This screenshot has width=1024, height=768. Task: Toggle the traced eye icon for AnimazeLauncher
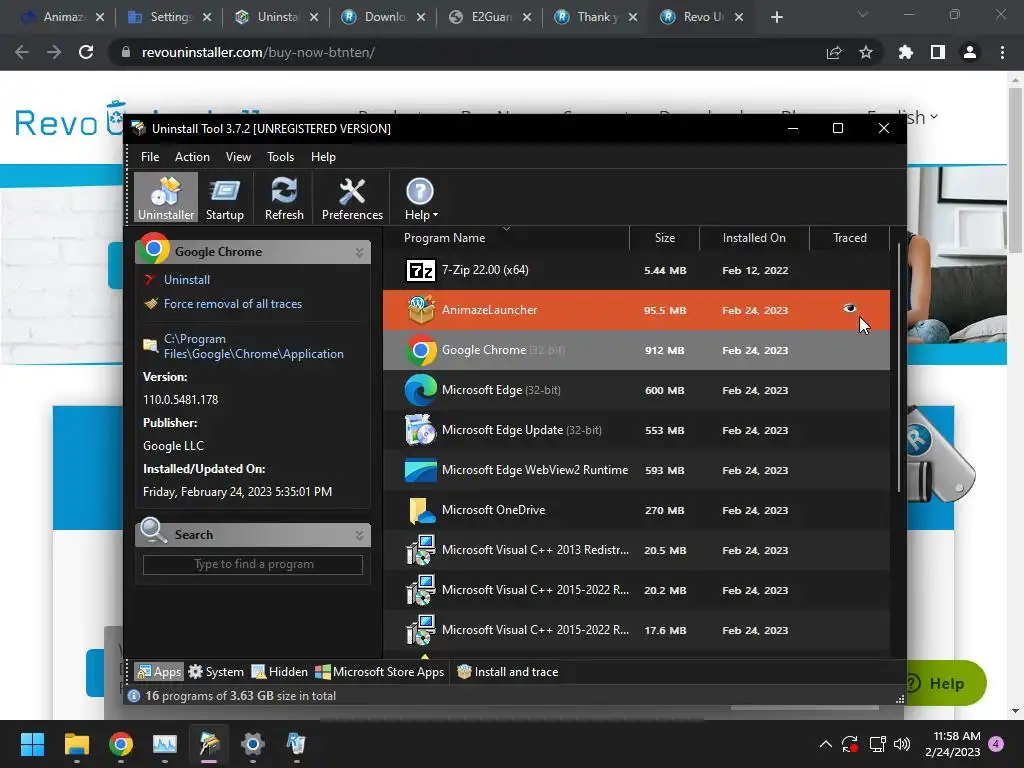[849, 308]
